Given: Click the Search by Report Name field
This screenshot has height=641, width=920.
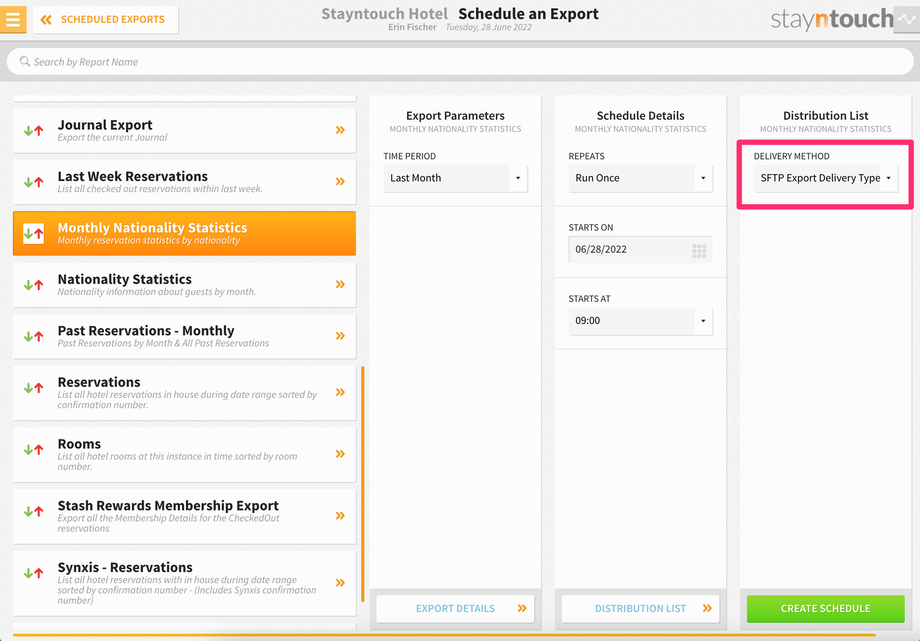Looking at the screenshot, I should pos(460,62).
